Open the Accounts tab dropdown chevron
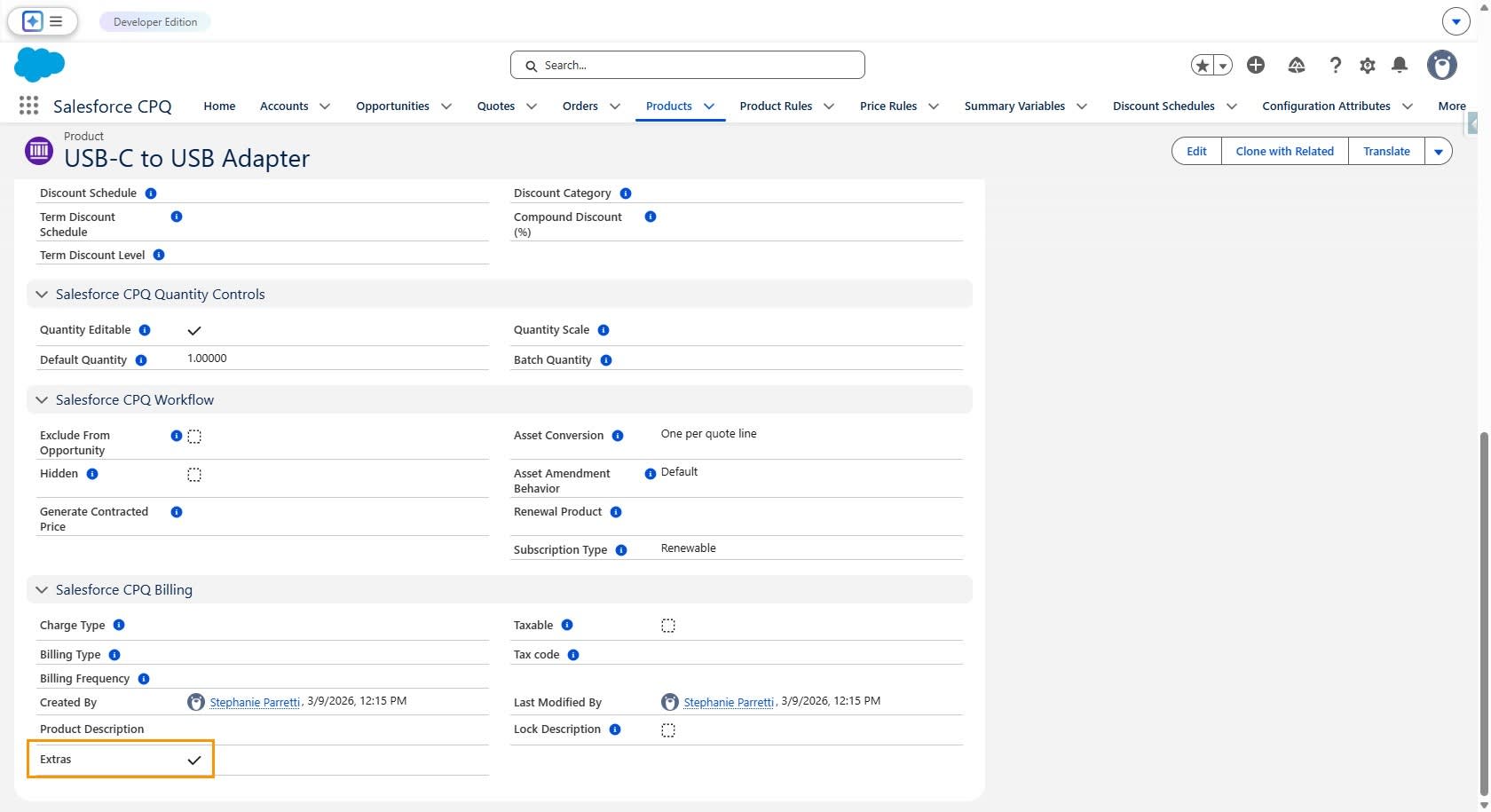Viewport: 1491px width, 812px height. pos(325,106)
